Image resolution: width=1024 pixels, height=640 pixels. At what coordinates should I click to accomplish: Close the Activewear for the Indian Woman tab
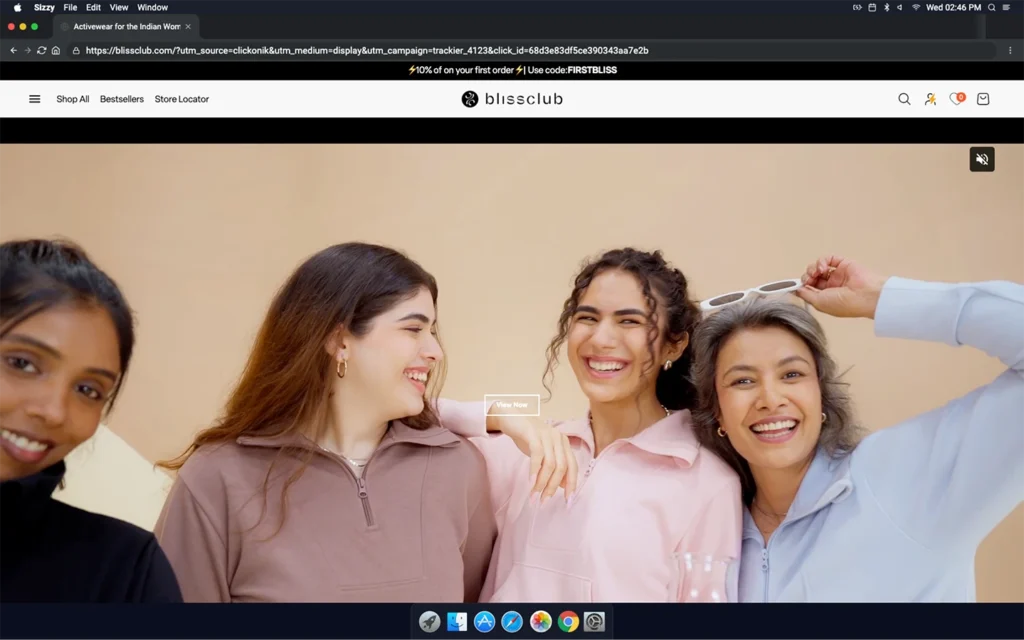(x=188, y=27)
